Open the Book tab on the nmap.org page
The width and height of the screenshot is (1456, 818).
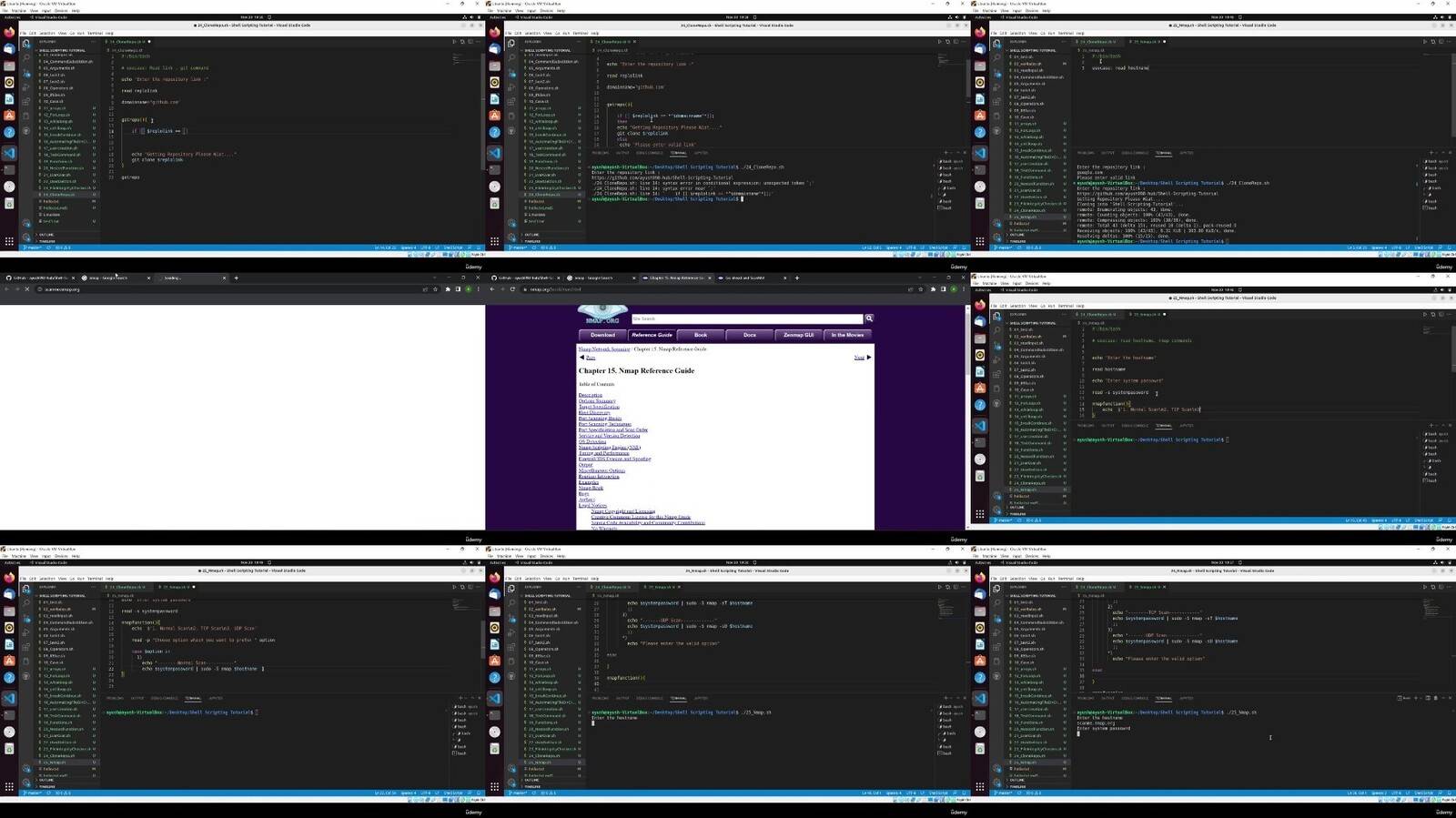[701, 335]
